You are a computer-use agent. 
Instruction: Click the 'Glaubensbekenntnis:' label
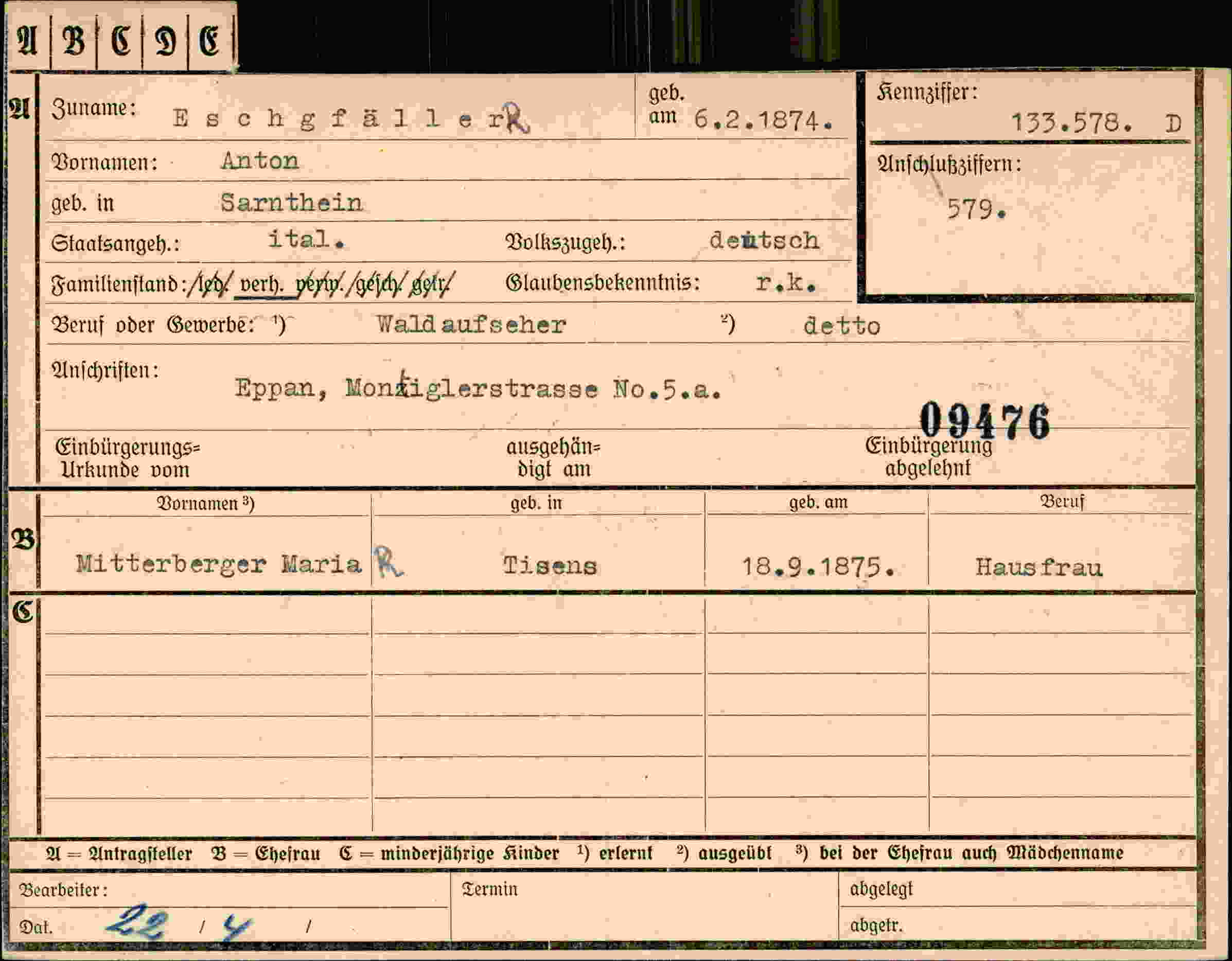(603, 282)
